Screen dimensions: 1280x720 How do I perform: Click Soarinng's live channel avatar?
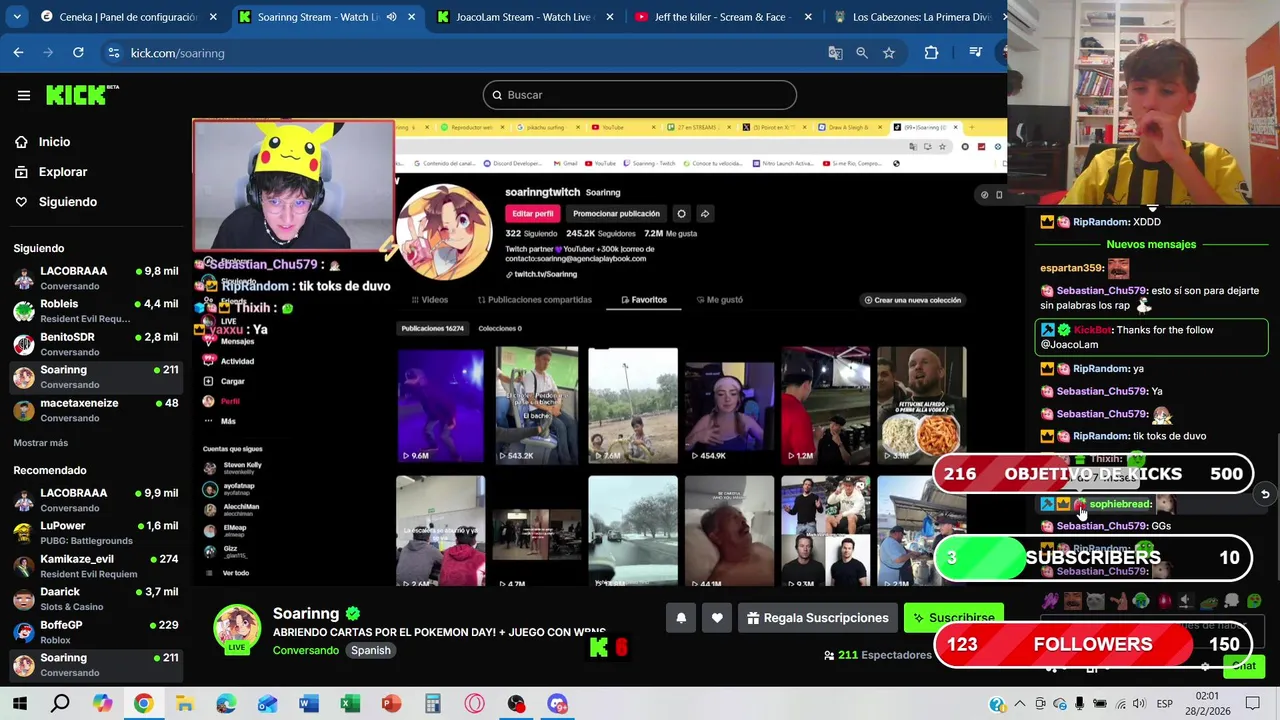click(237, 629)
